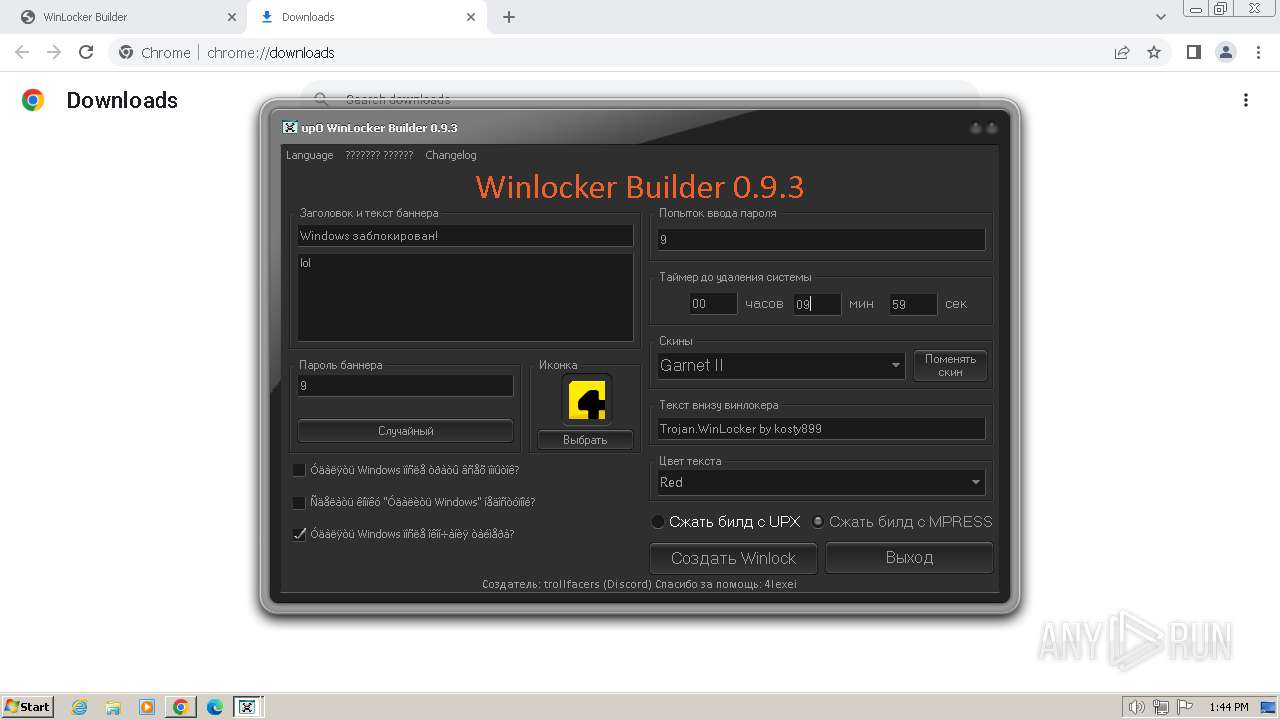Click the hours timer field

[x=713, y=304]
